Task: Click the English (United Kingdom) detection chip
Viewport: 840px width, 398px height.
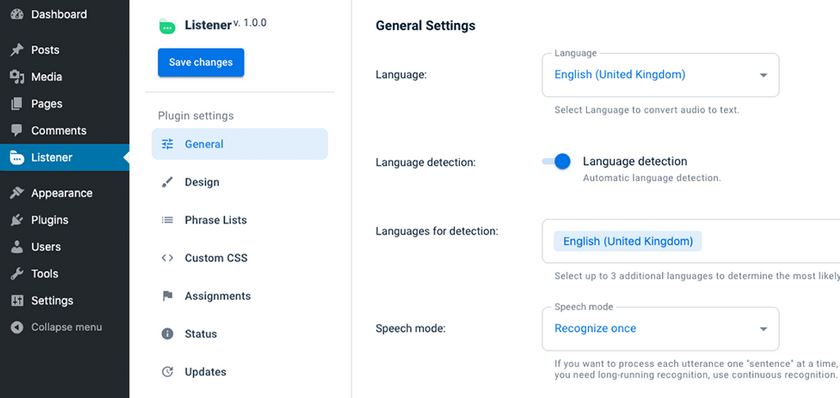Action: point(627,242)
